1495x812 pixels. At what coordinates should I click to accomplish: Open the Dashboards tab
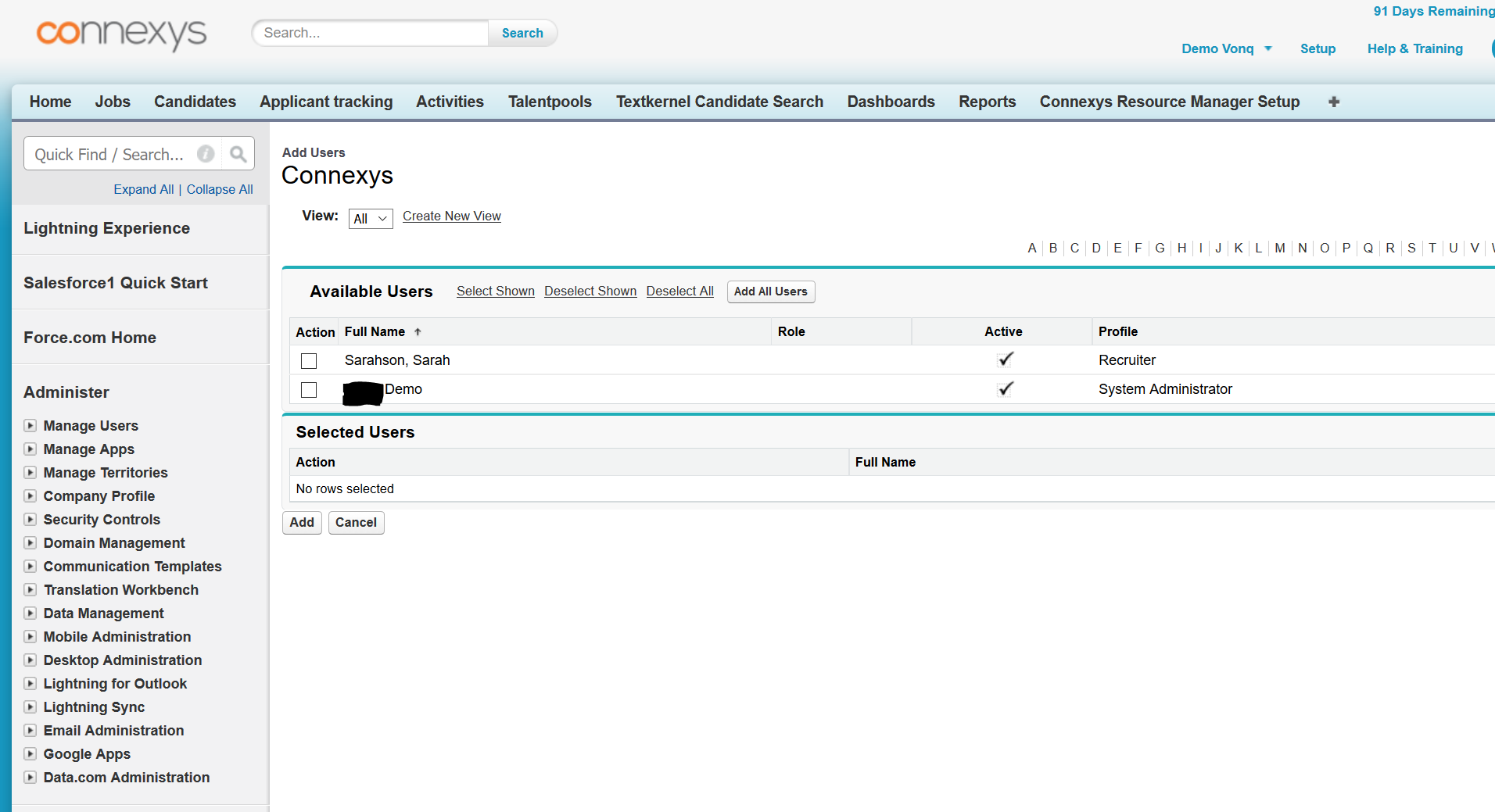point(891,102)
